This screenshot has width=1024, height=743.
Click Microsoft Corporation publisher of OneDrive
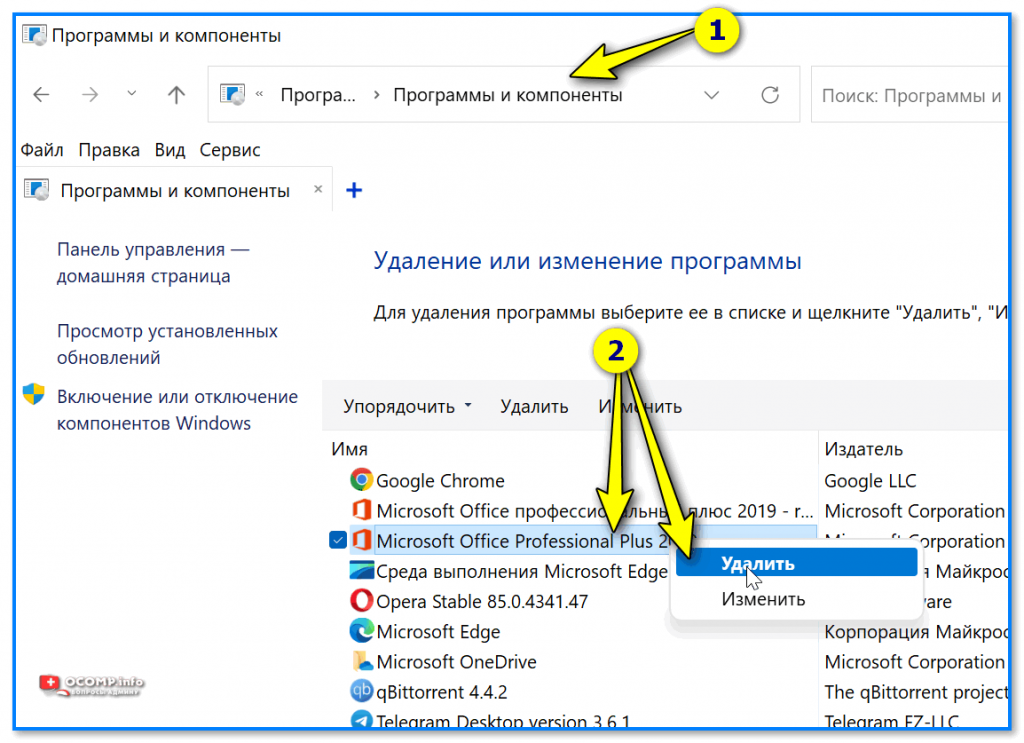tap(914, 662)
